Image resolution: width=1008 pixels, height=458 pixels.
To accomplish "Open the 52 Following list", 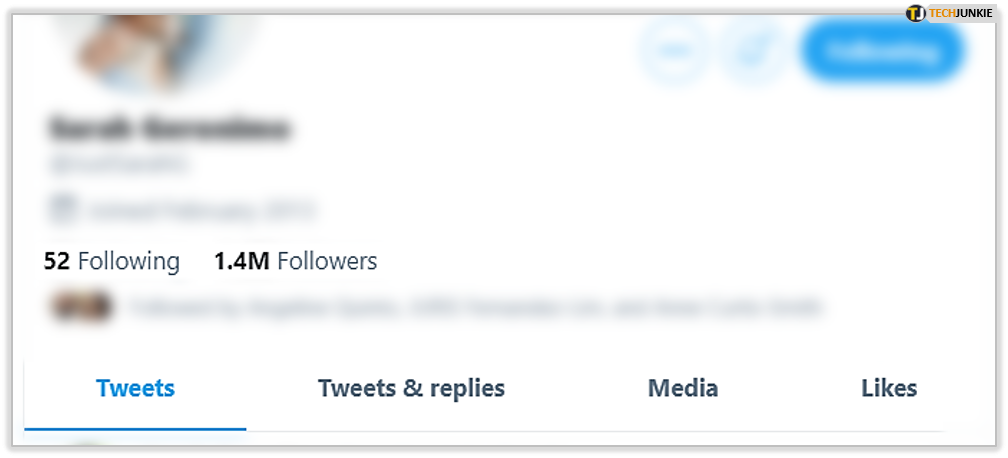I will [x=112, y=261].
